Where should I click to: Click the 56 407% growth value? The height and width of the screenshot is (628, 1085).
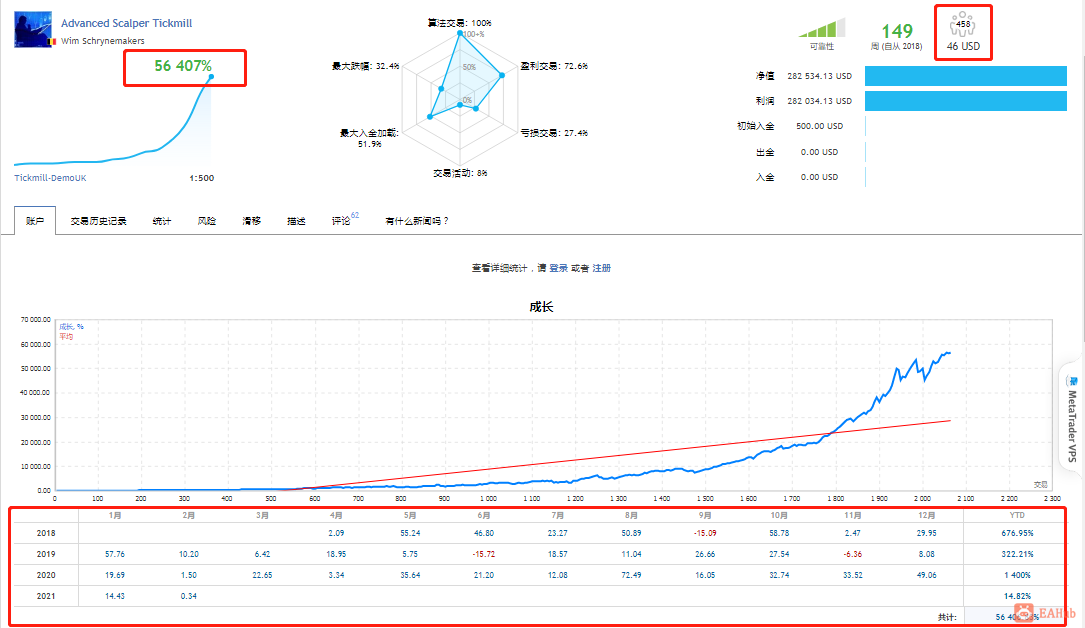[183, 66]
